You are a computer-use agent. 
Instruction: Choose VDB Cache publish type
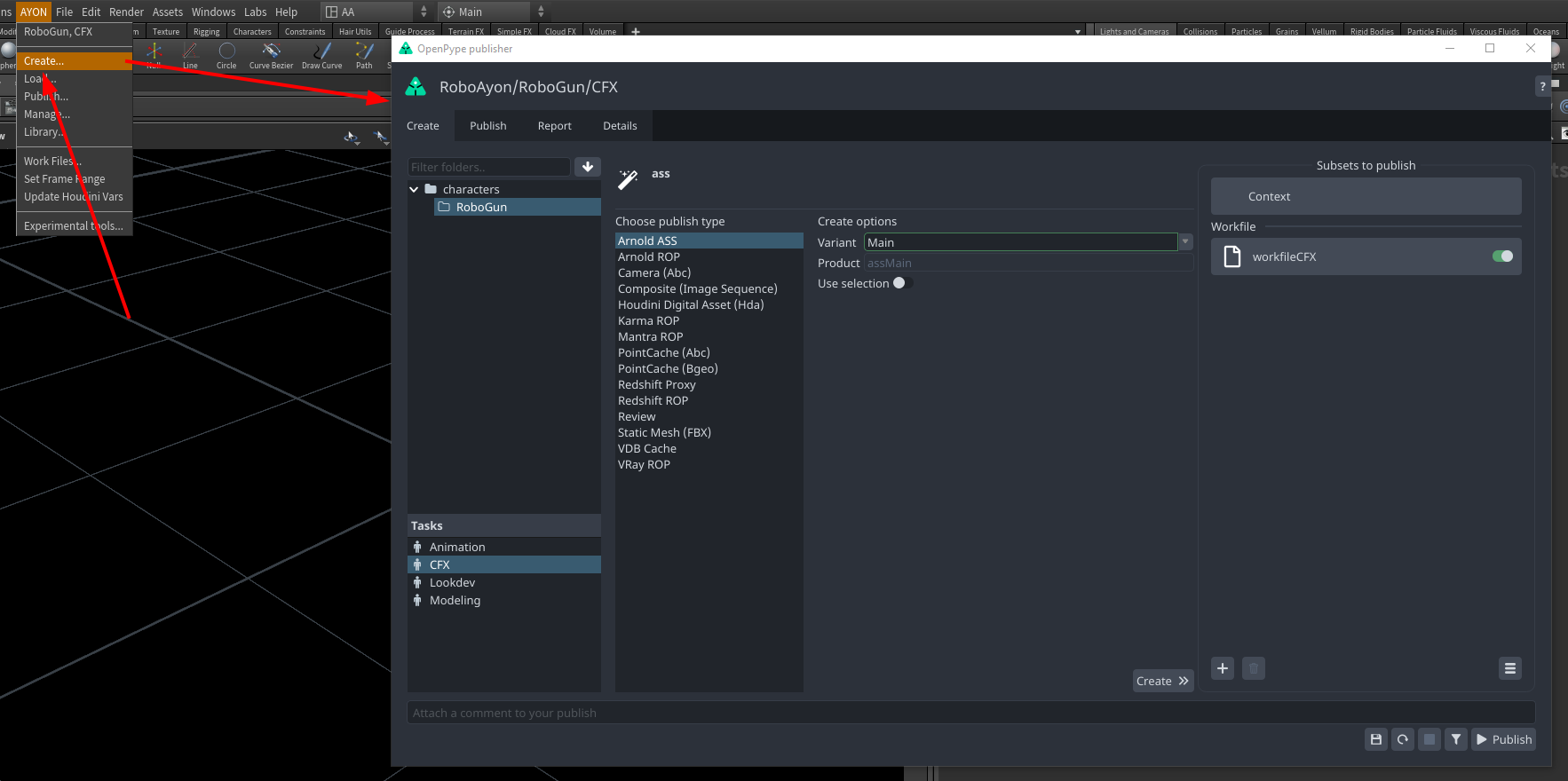coord(709,448)
